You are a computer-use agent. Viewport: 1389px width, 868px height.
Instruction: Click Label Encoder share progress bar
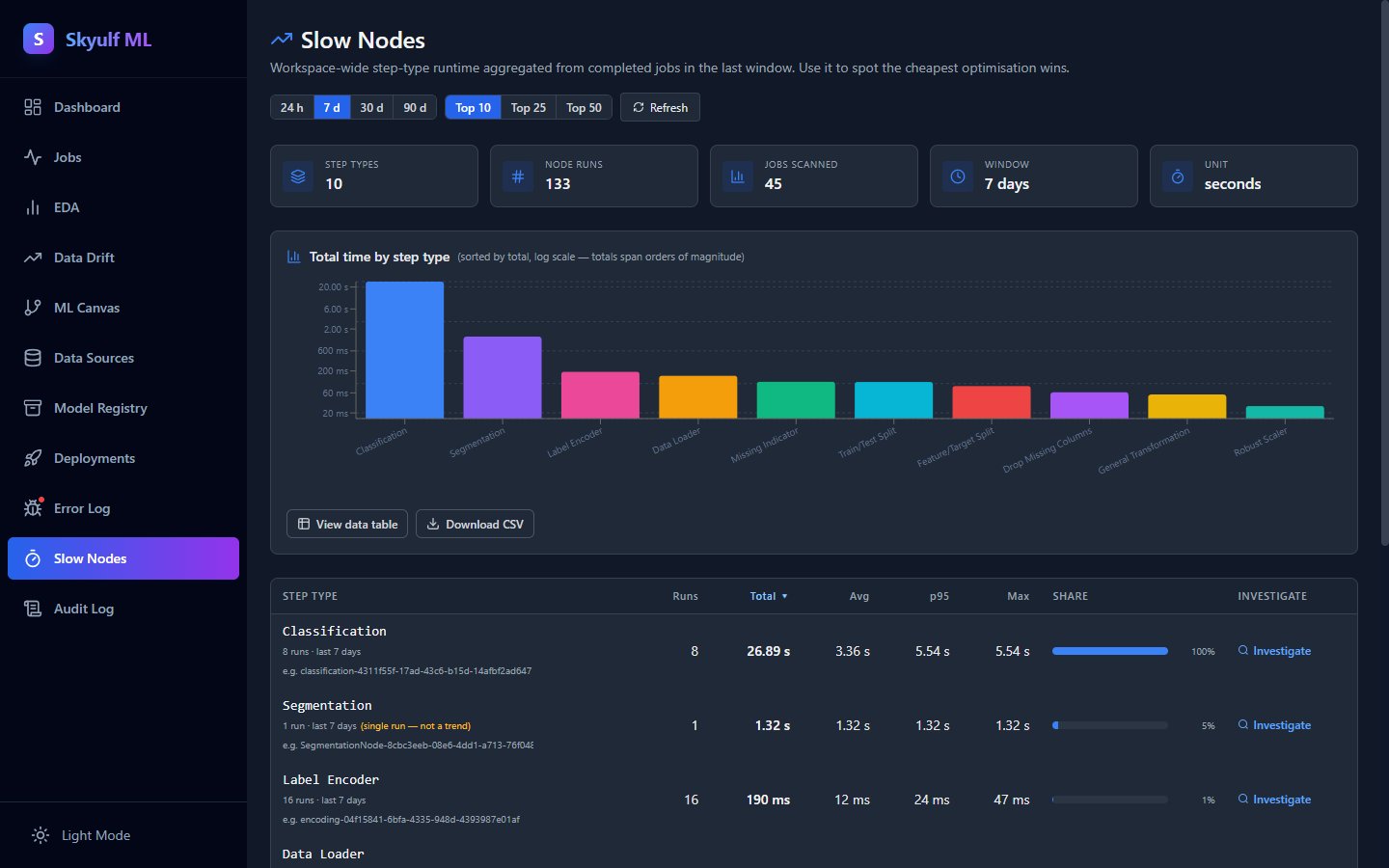click(1110, 800)
